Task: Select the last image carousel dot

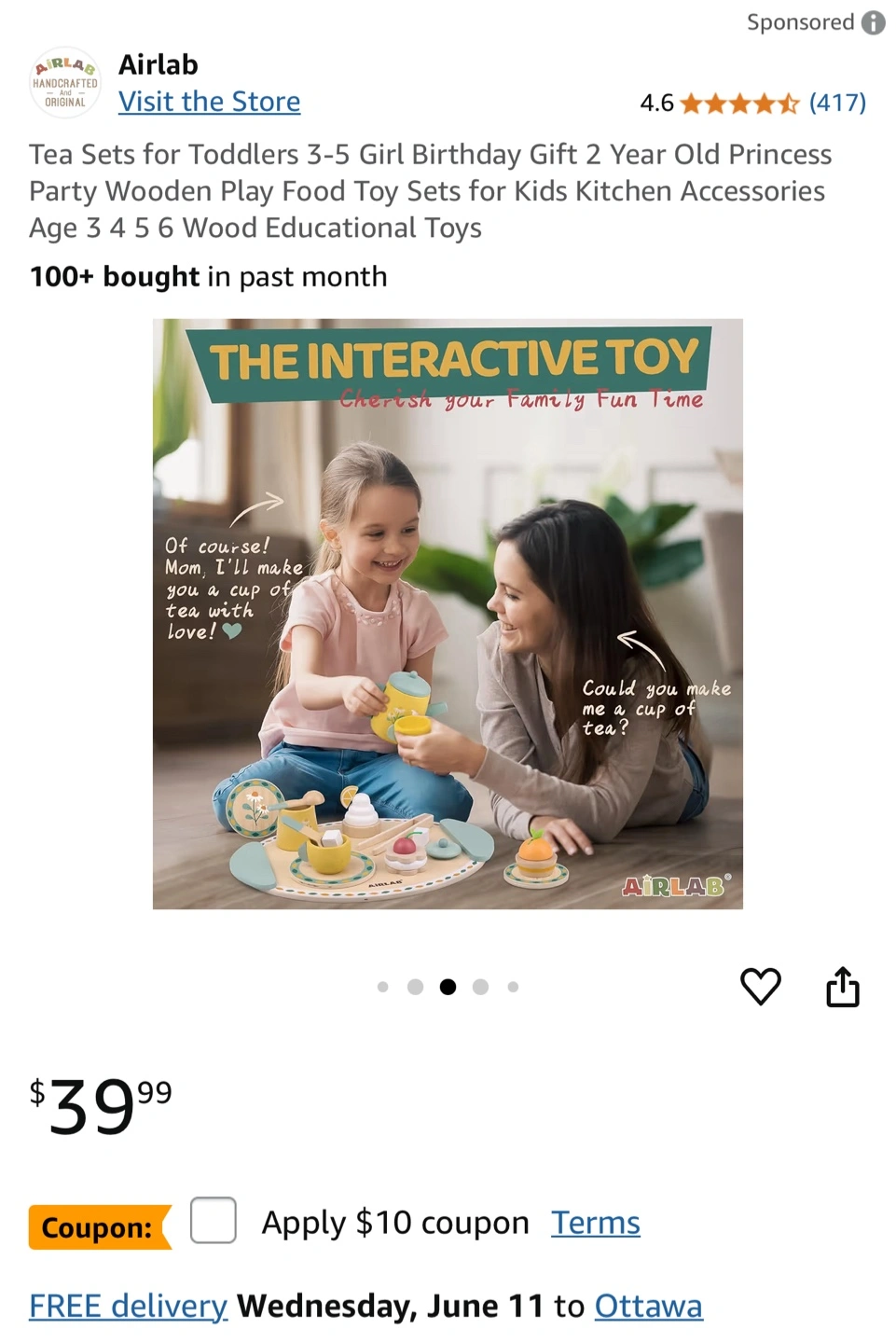Action: click(513, 987)
